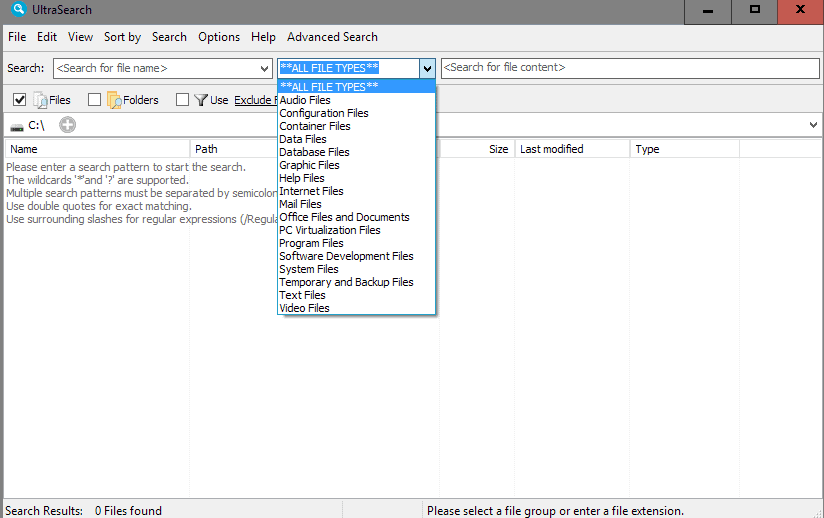
Task: Click the highlighted ALL FILE TYPES text box
Action: [349, 68]
